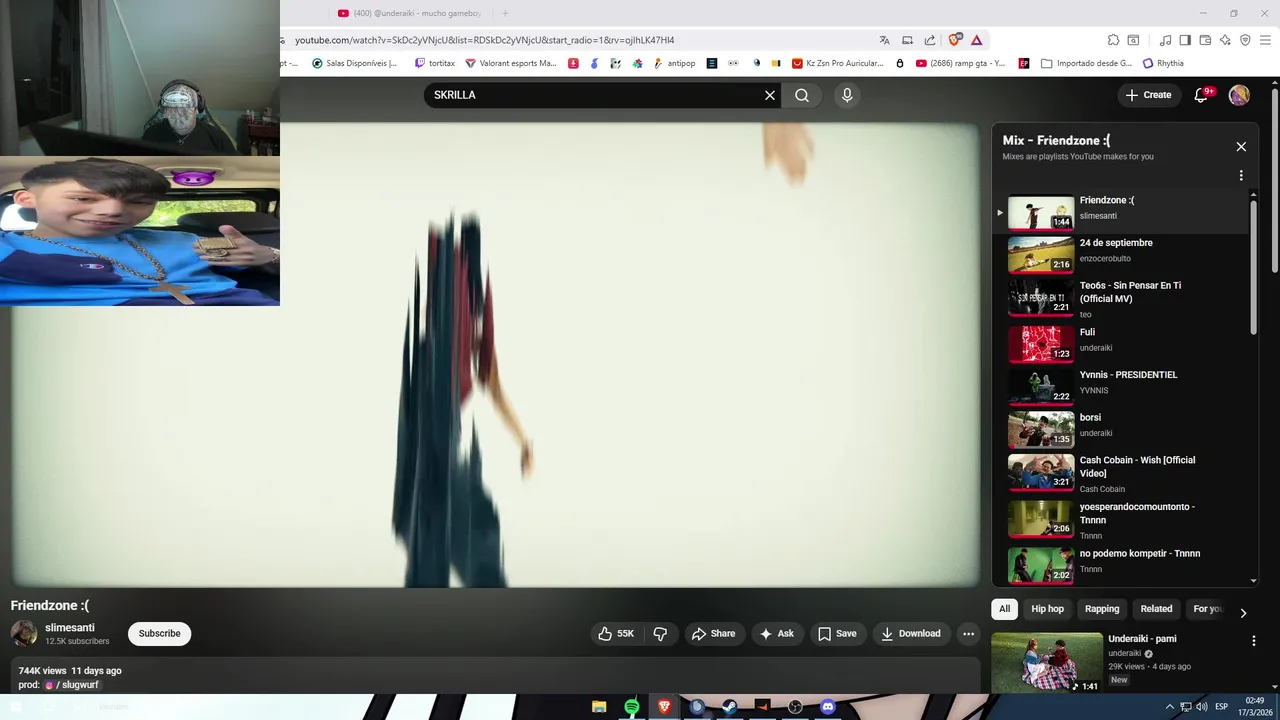Start voice search with microphone icon

(x=847, y=95)
